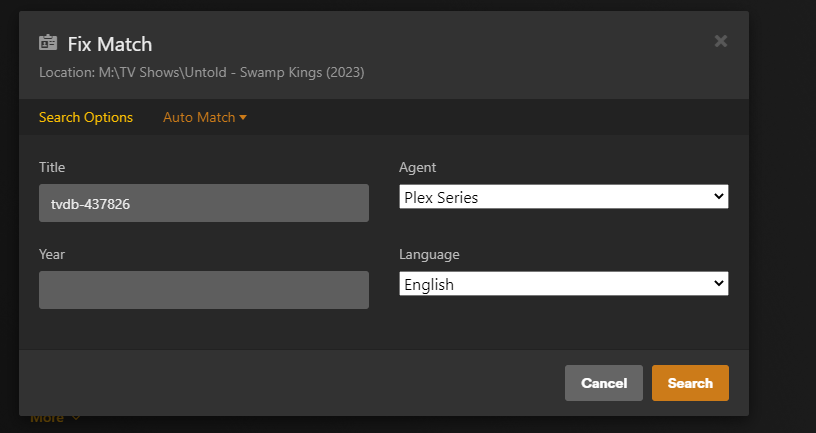
Task: Click the Title label text
Action: coord(52,167)
